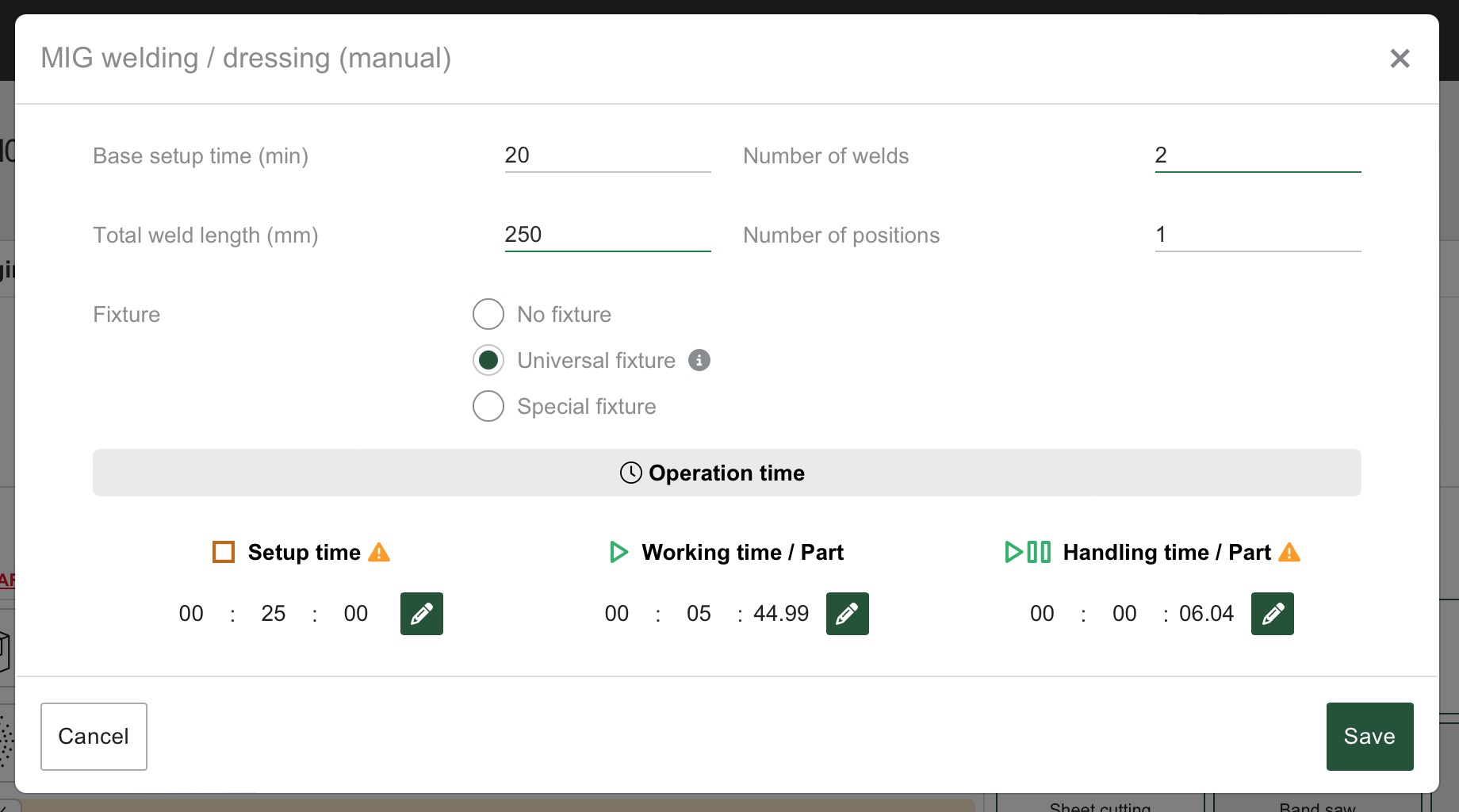Cancel the welding dialog
The height and width of the screenshot is (812, 1459).
pyautogui.click(x=94, y=736)
